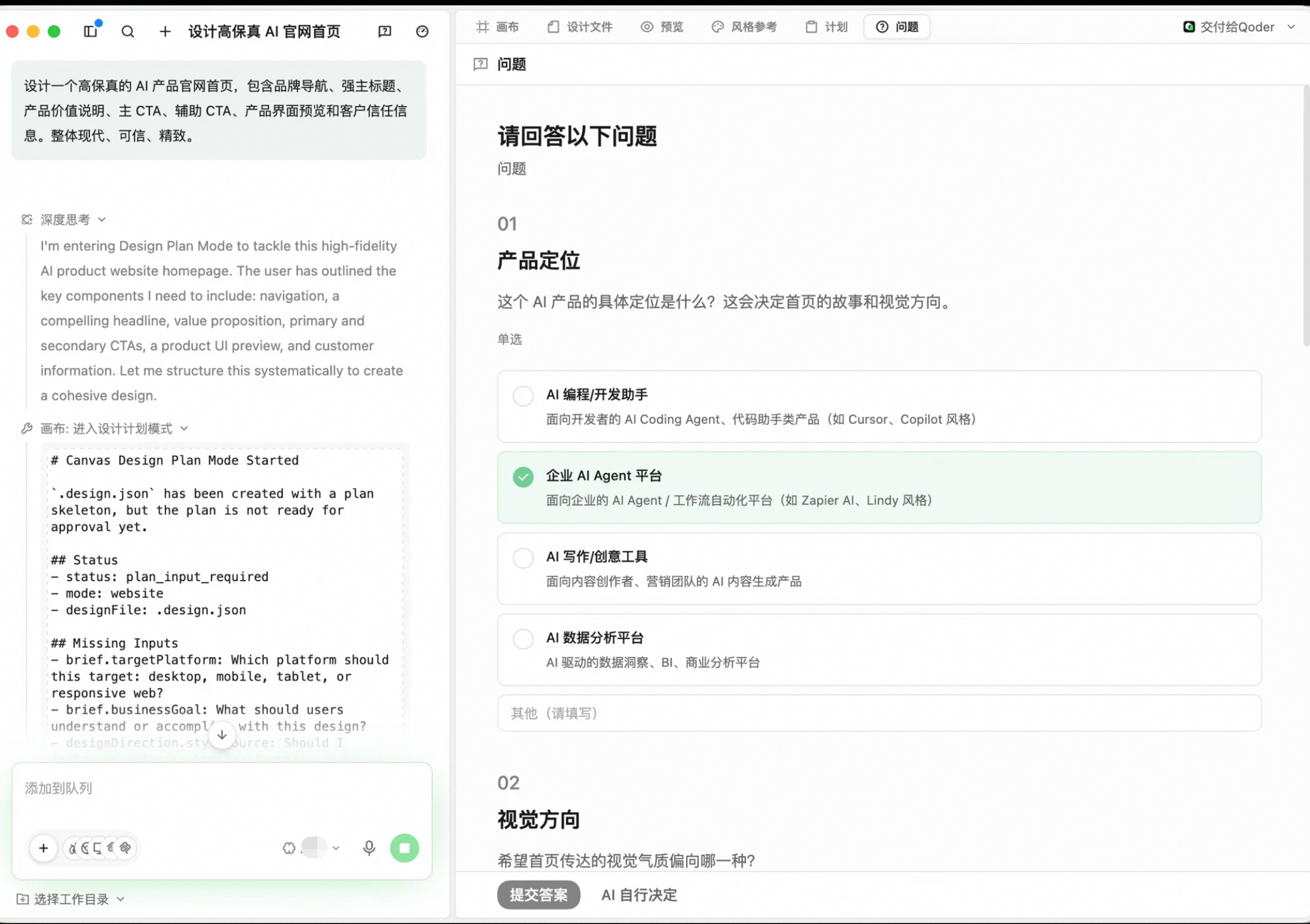
Task: Stop generation with the green stop button
Action: click(404, 848)
